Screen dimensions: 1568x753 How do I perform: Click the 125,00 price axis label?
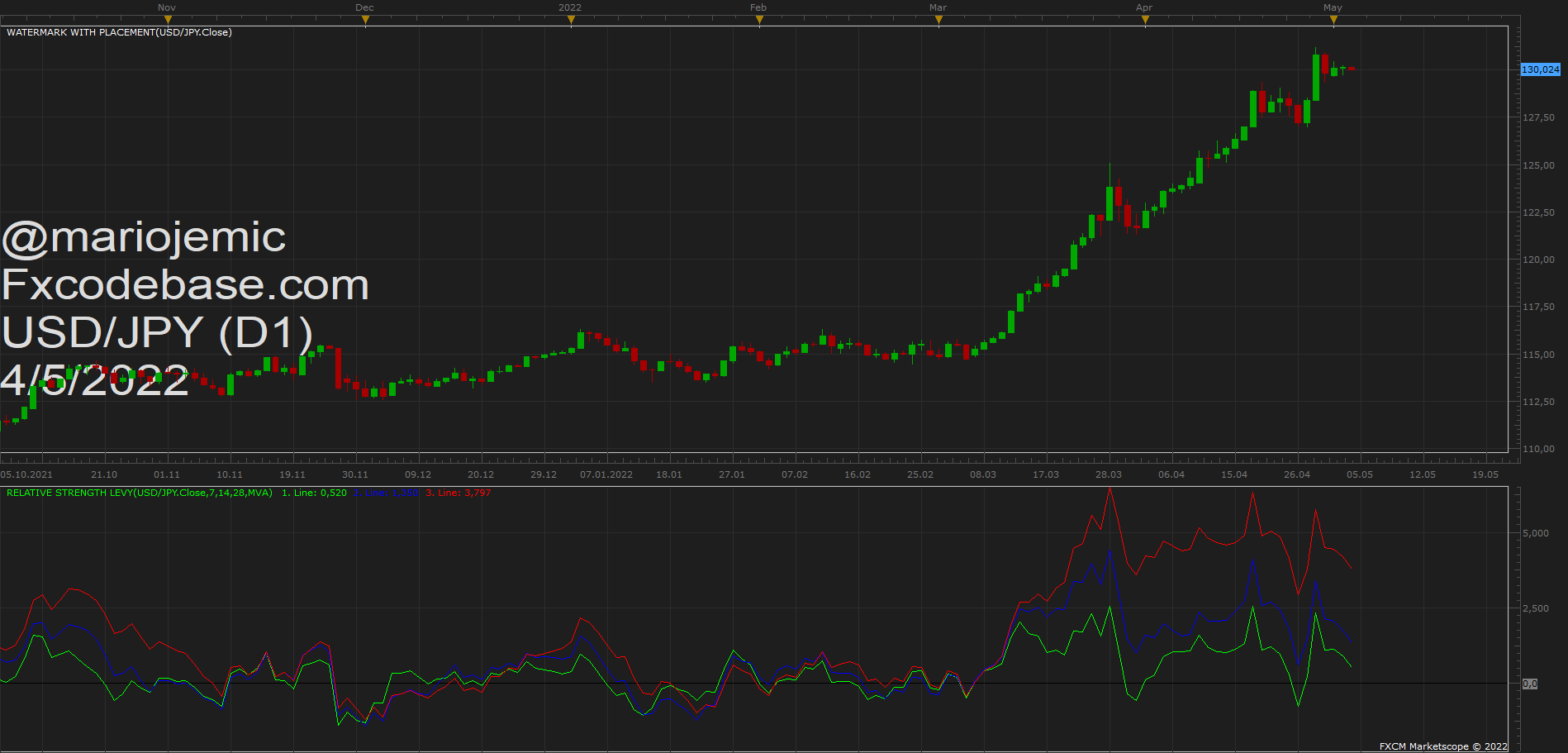tap(1538, 165)
